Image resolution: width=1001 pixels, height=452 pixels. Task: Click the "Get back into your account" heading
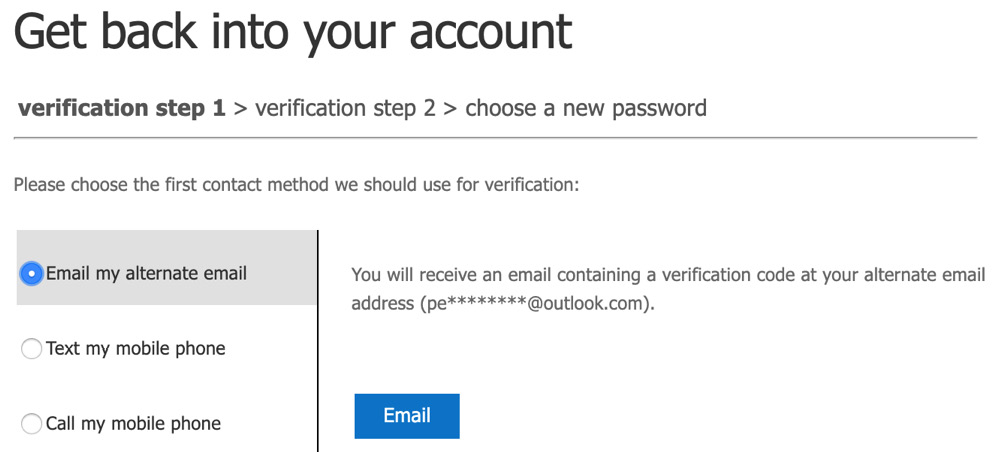tap(293, 32)
